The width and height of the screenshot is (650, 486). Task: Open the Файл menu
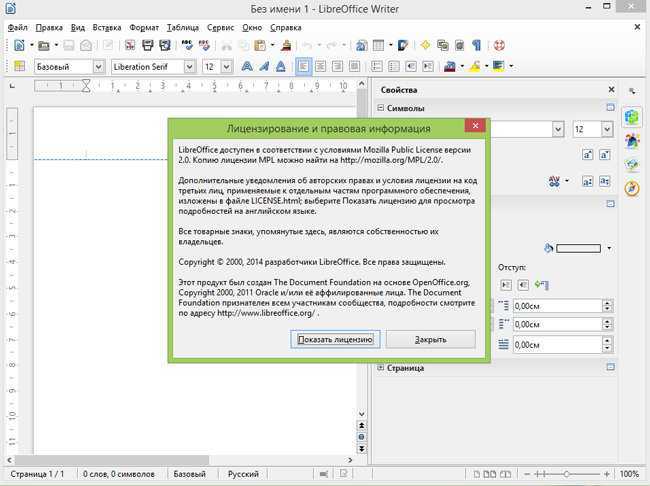point(17,28)
